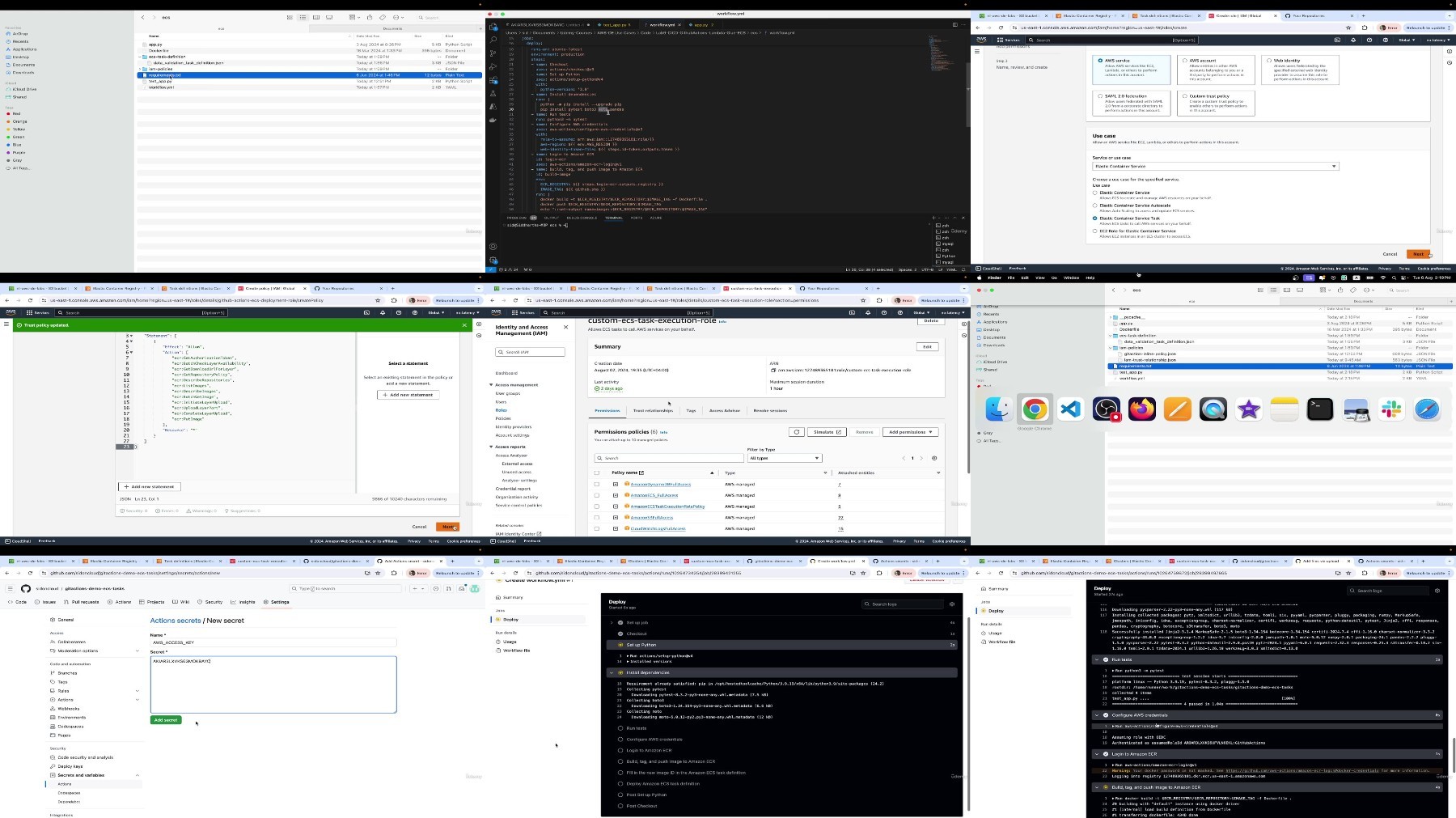The height and width of the screenshot is (818, 1456).
Task: Collapse the Install dependencies step
Action: pyautogui.click(x=612, y=672)
